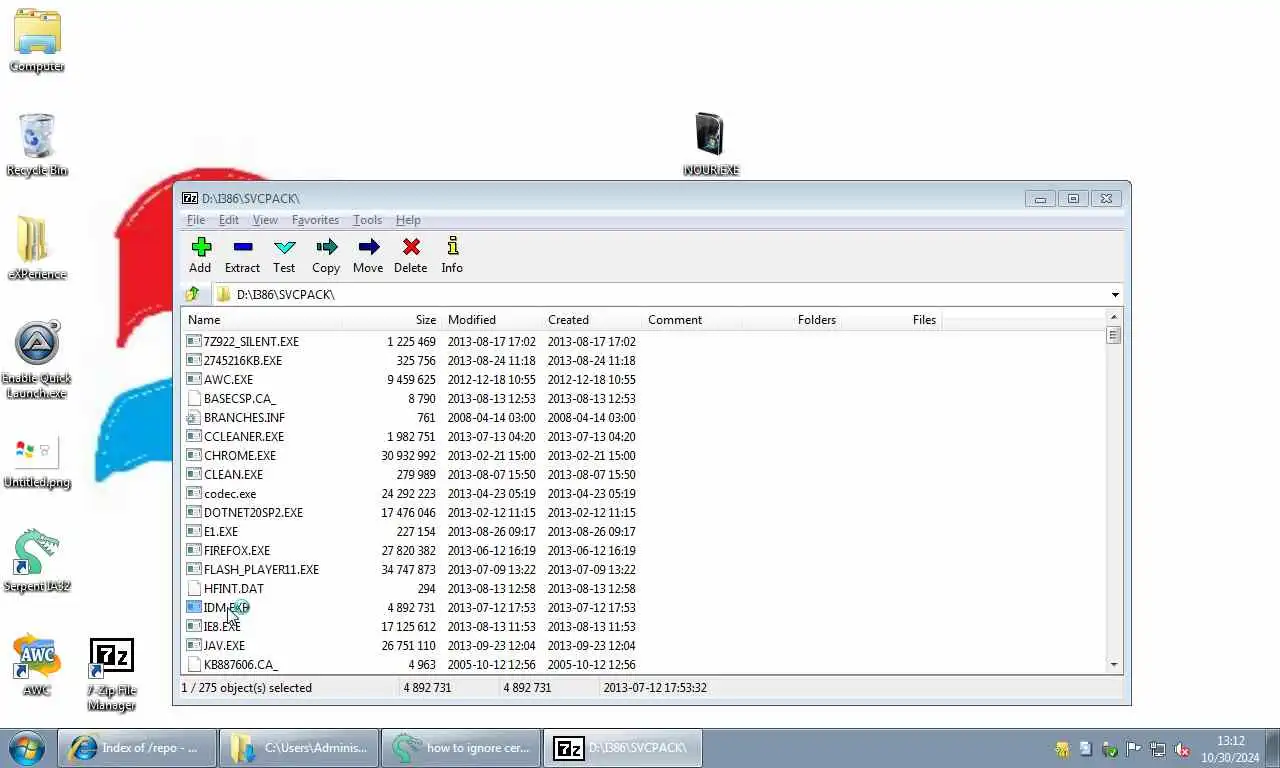Expand the address path dropdown
This screenshot has width=1280, height=768.
click(1115, 295)
